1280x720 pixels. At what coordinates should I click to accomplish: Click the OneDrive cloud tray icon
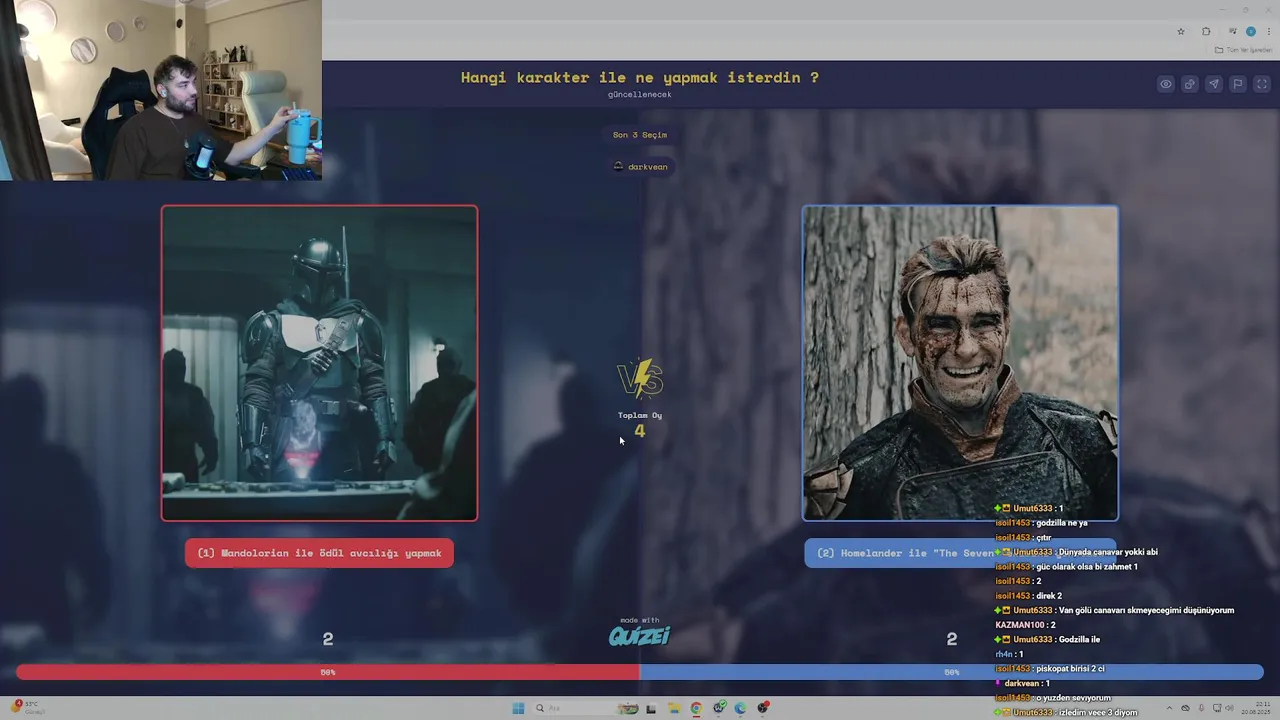coord(1186,708)
